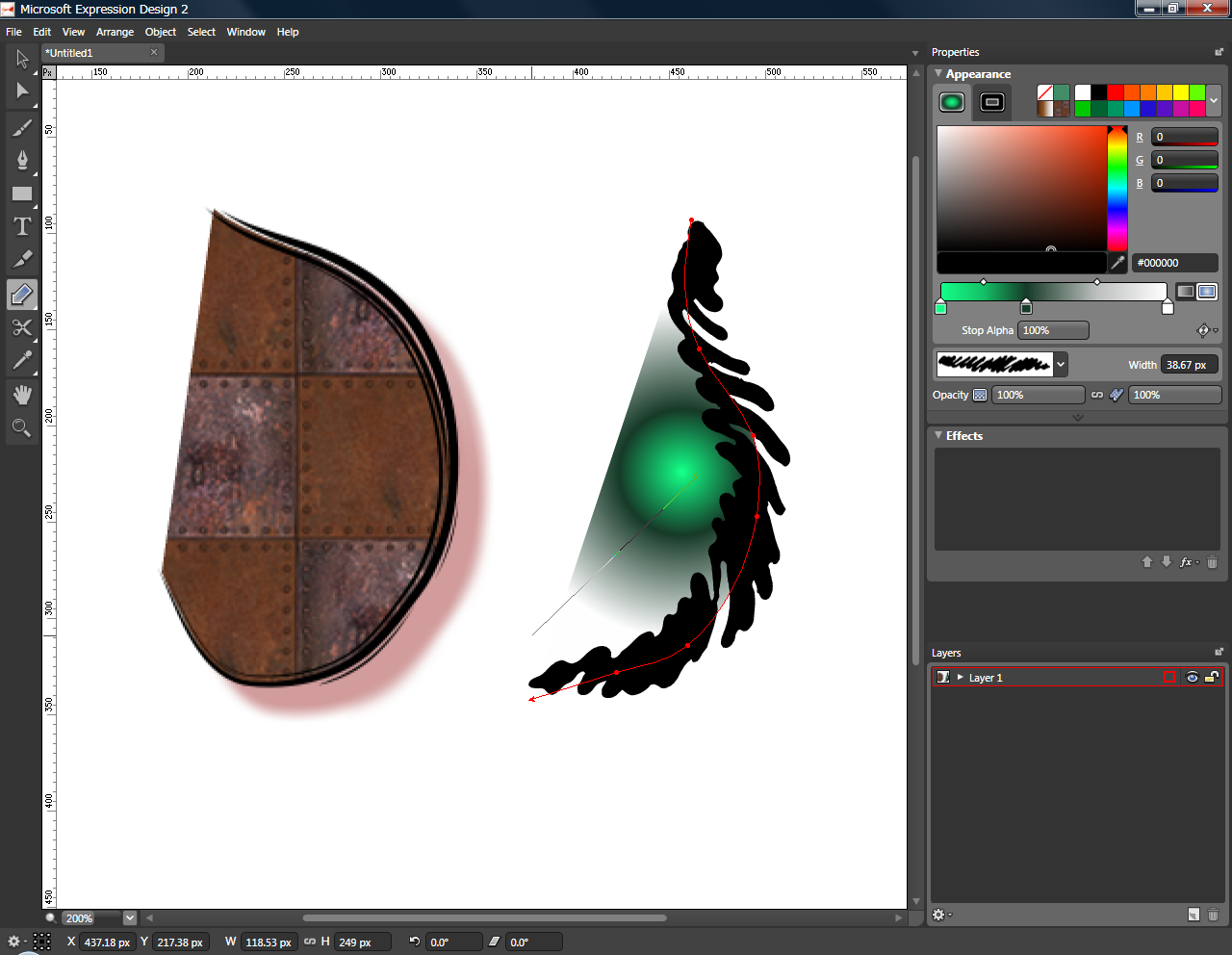Click the skew angle icon

pos(494,942)
